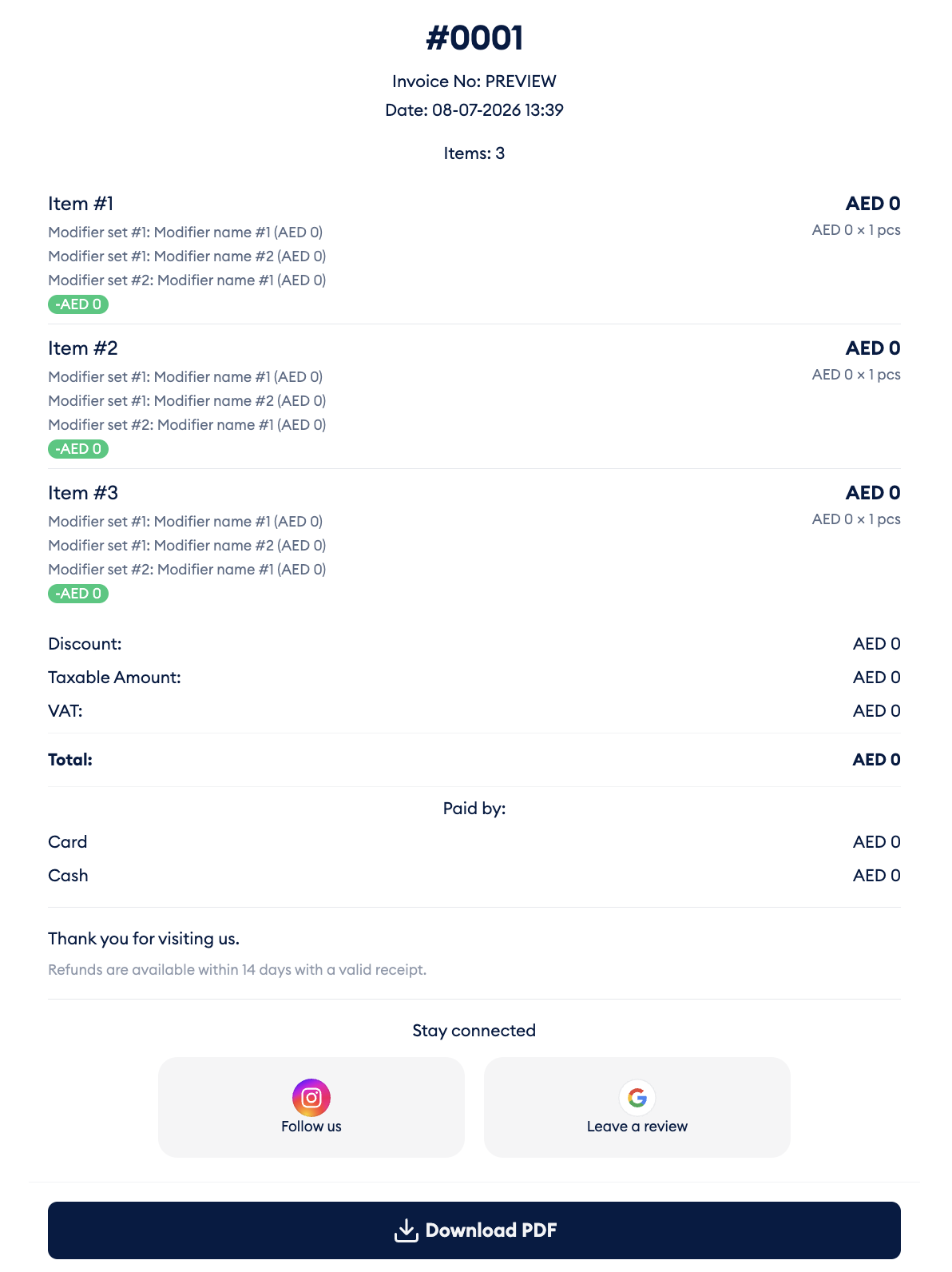Click the download arrow icon
This screenshot has height=1272, width=952.
[407, 1230]
